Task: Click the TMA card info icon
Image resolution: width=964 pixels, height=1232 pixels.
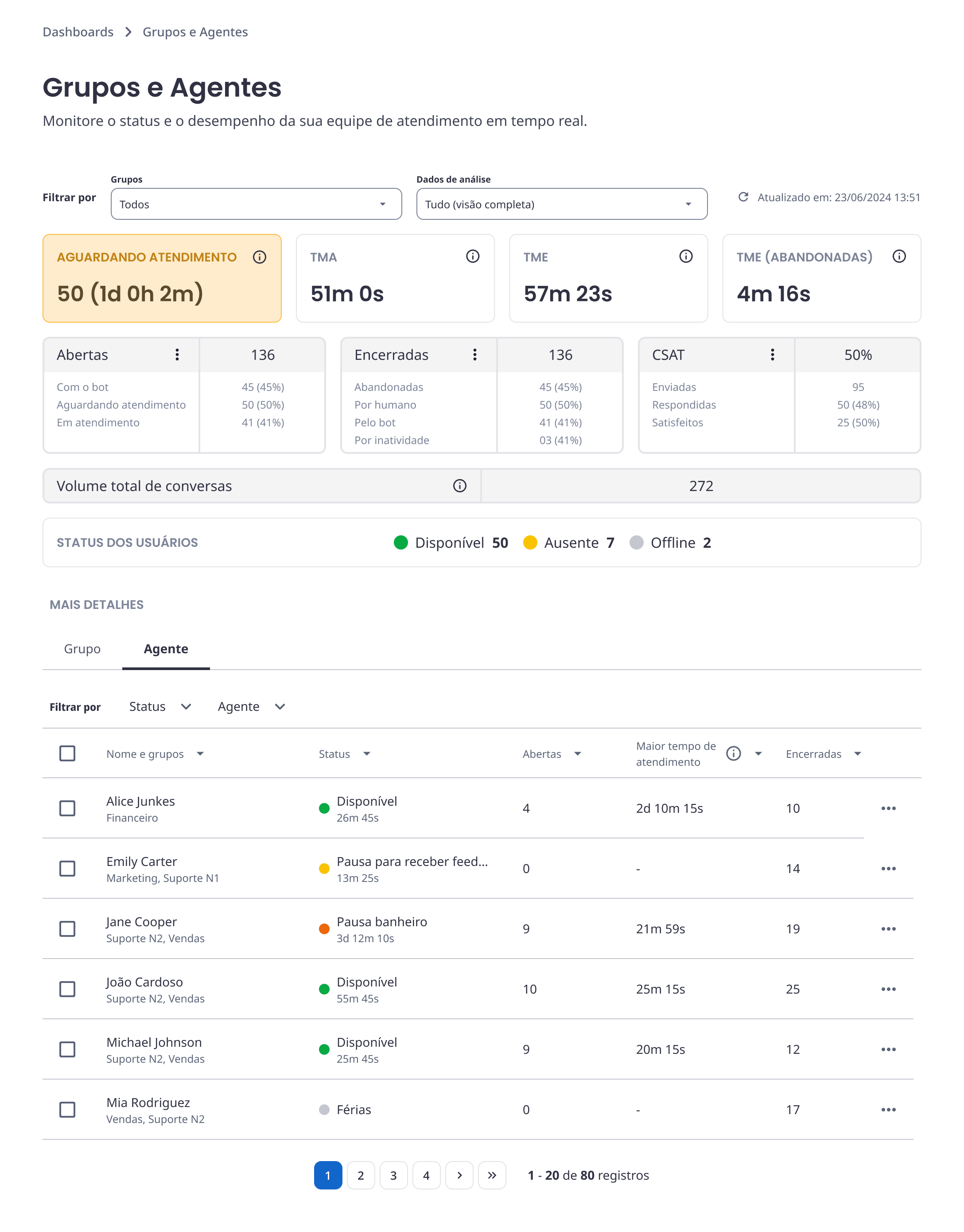Action: [472, 257]
